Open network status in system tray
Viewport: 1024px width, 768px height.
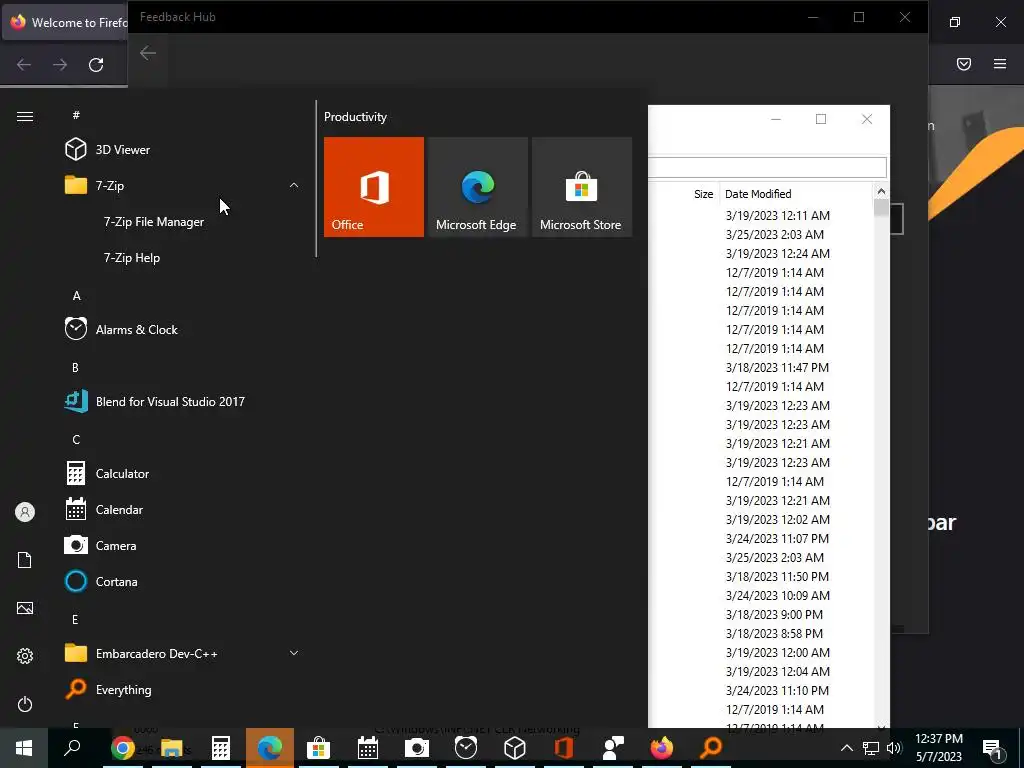point(871,748)
